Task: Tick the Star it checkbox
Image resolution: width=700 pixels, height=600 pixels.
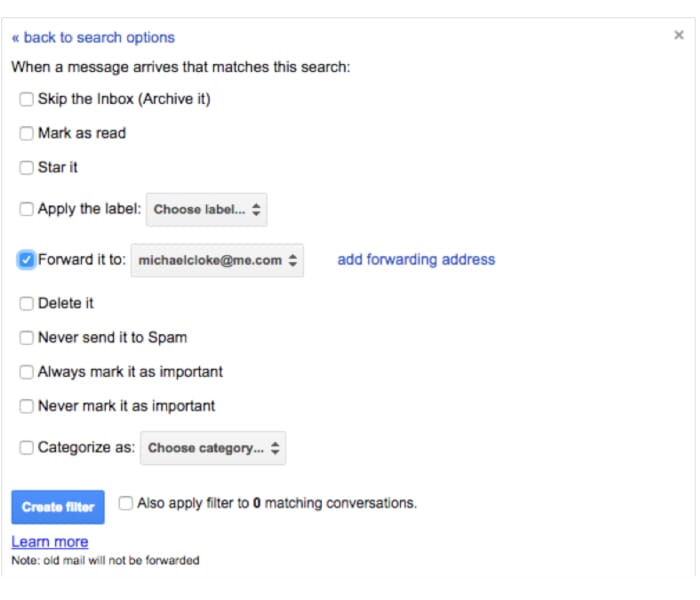Action: pyautogui.click(x=26, y=167)
